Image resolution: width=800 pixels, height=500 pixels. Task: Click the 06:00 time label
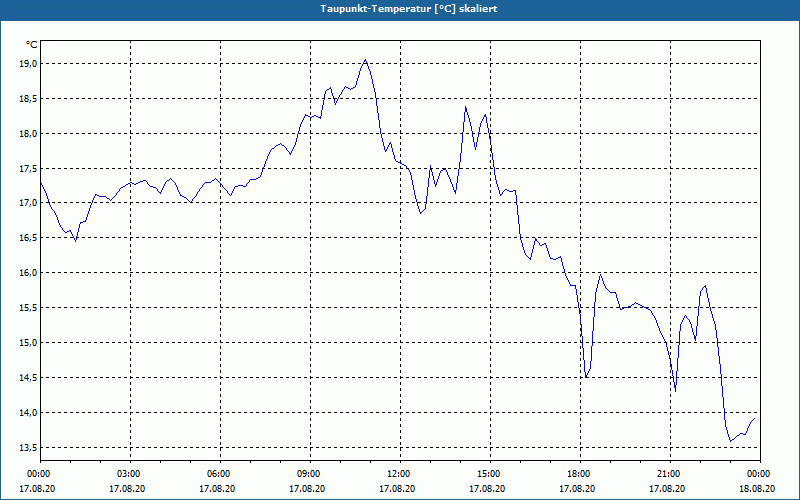point(220,474)
